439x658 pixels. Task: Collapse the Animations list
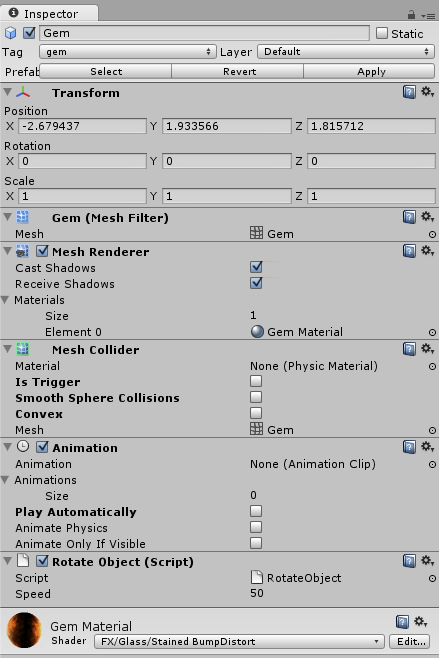(5, 480)
